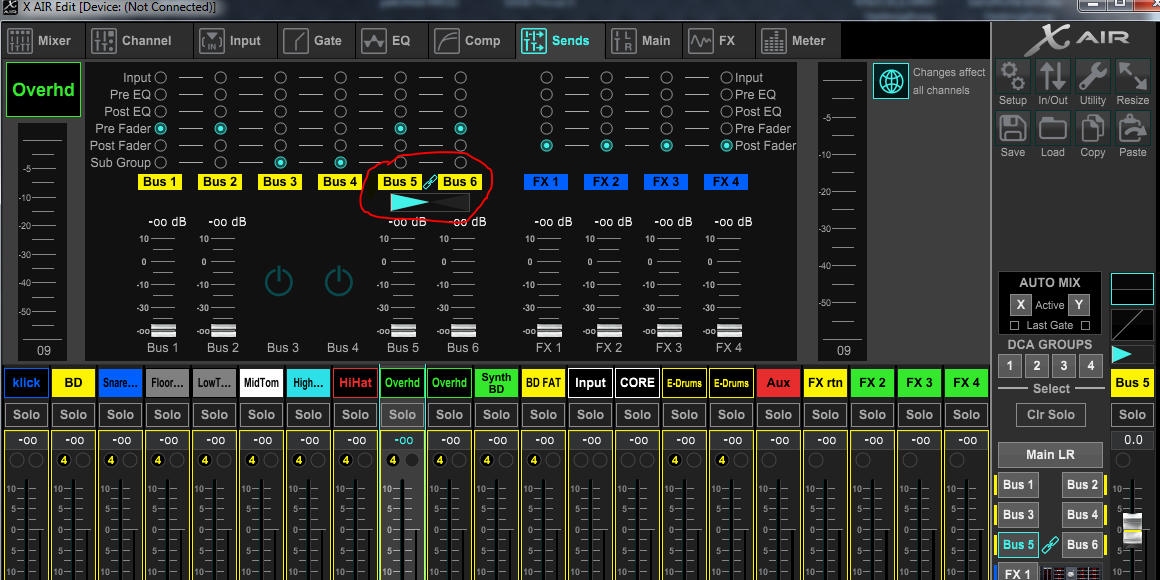Select Pre Fader tap for Bus 5
1160x580 pixels.
400,129
